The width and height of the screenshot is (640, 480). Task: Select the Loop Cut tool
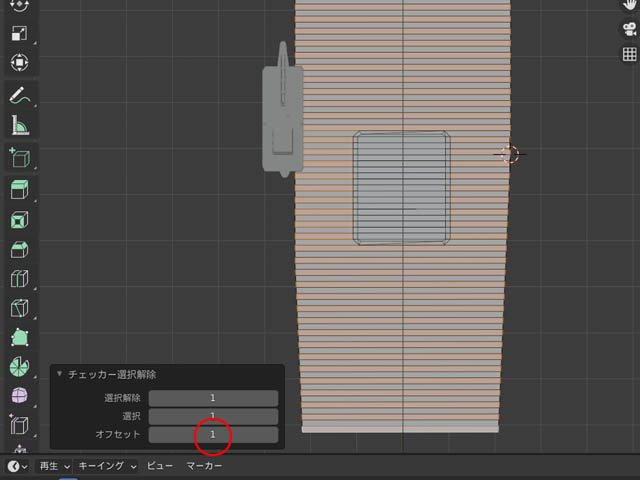click(x=19, y=279)
